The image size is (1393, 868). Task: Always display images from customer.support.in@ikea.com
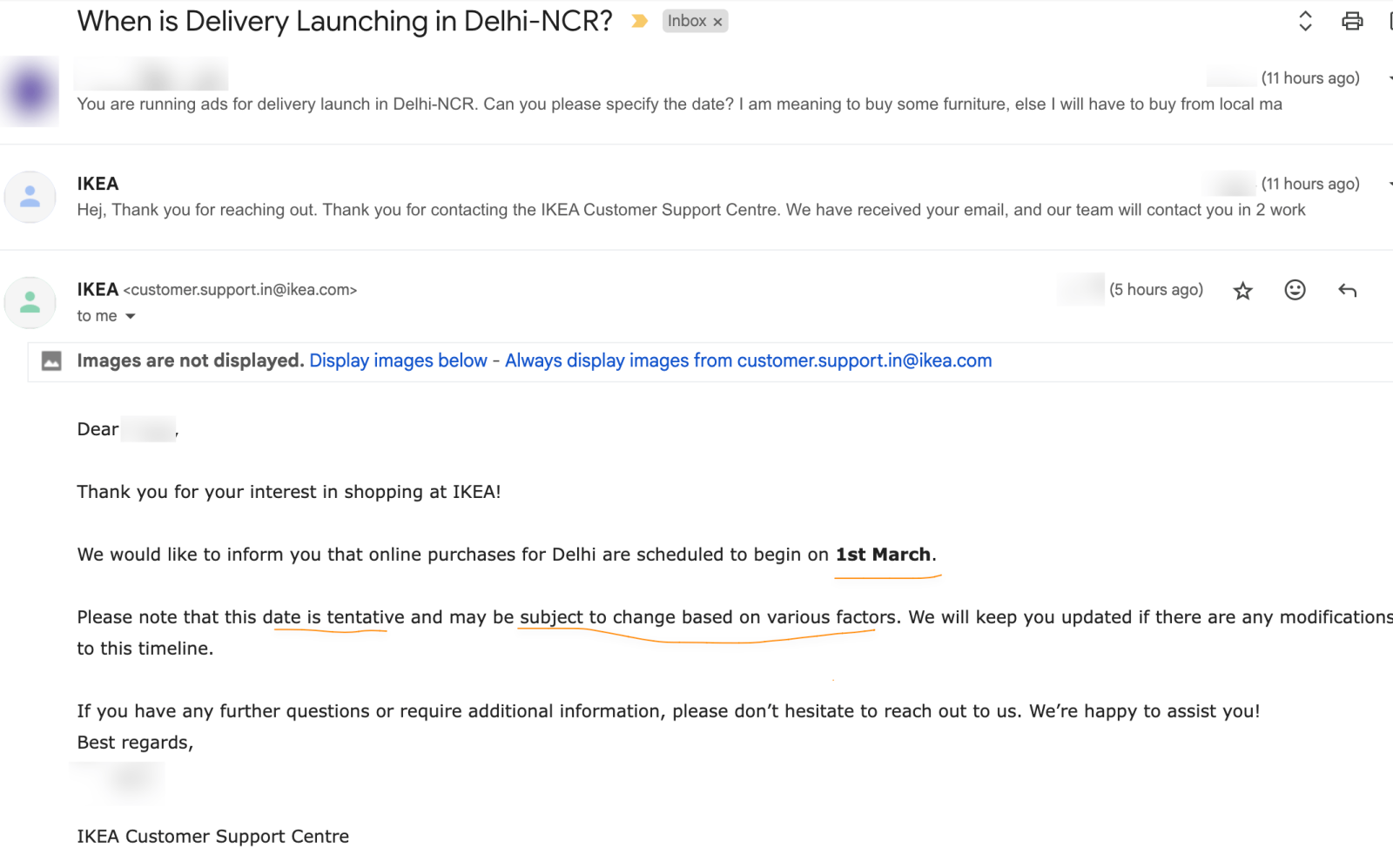[x=748, y=360]
